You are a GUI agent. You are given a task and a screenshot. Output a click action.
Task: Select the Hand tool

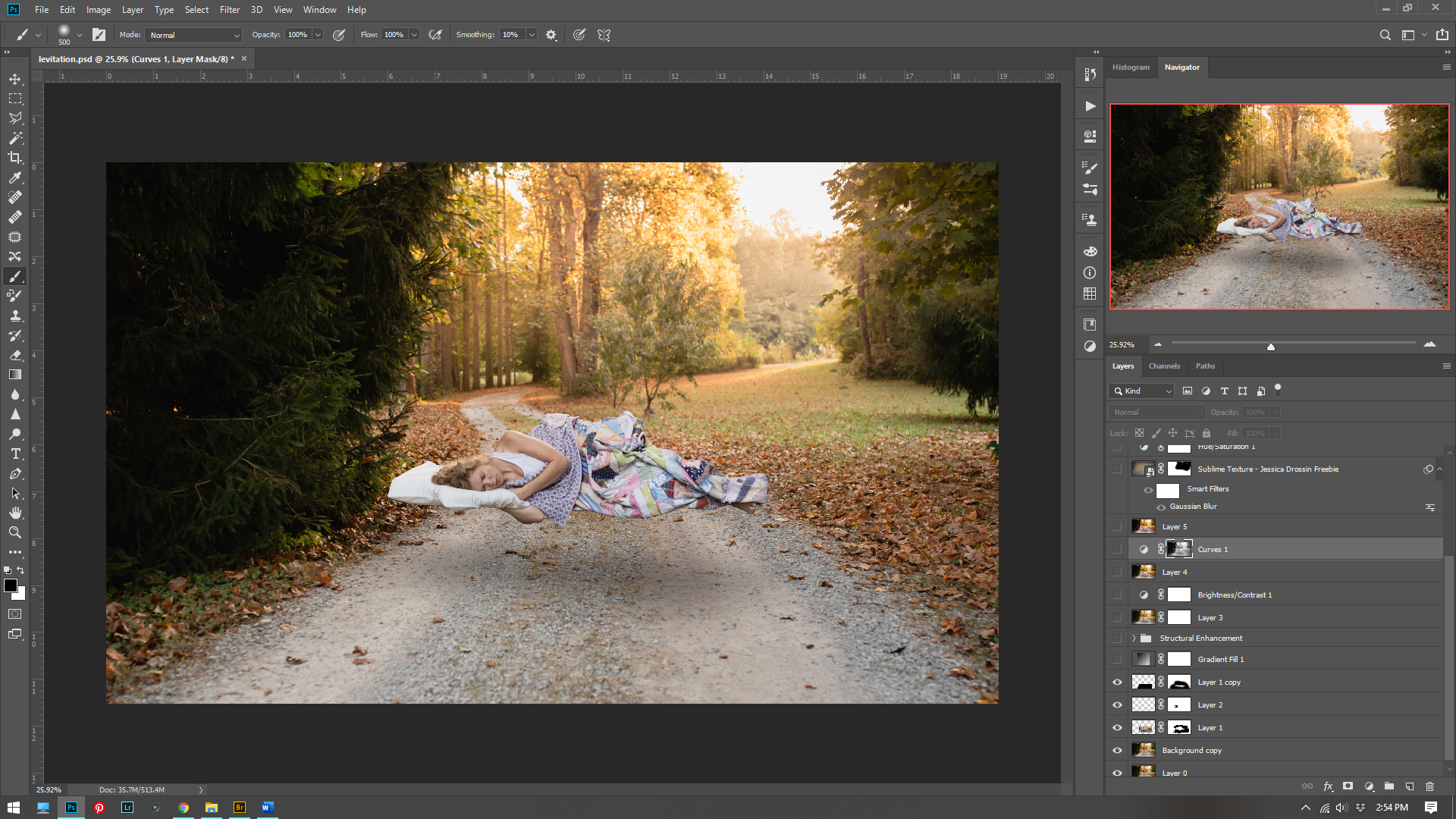pyautogui.click(x=15, y=513)
